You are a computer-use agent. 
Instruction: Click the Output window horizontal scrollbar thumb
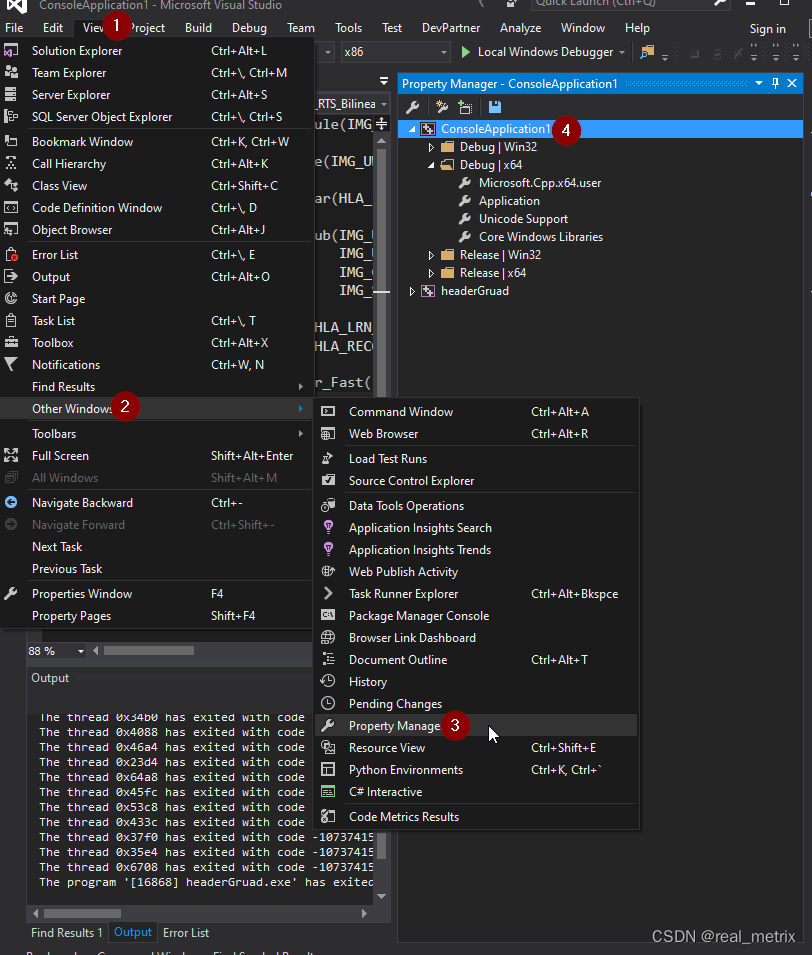click(x=82, y=913)
